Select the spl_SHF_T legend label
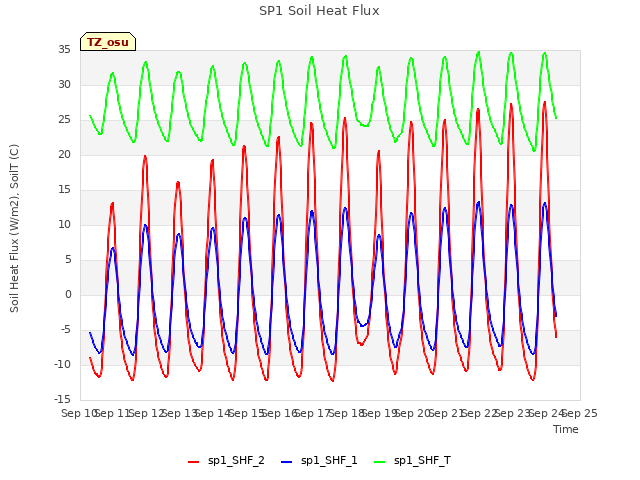 (x=422, y=461)
